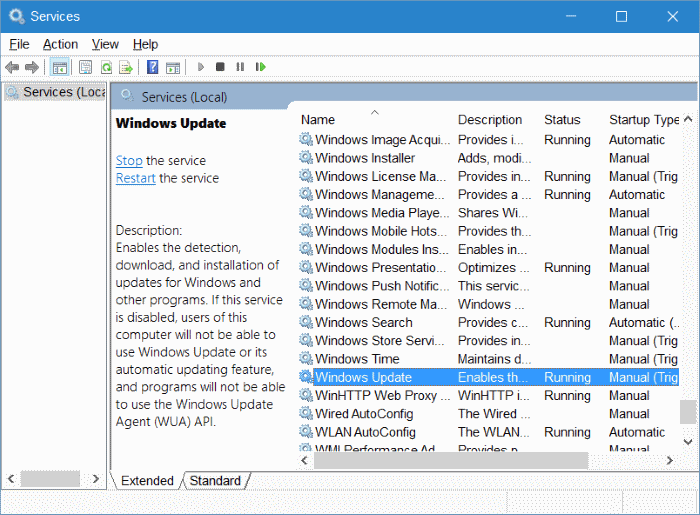Select Services (Local) in left tree
The width and height of the screenshot is (700, 515).
tap(56, 92)
